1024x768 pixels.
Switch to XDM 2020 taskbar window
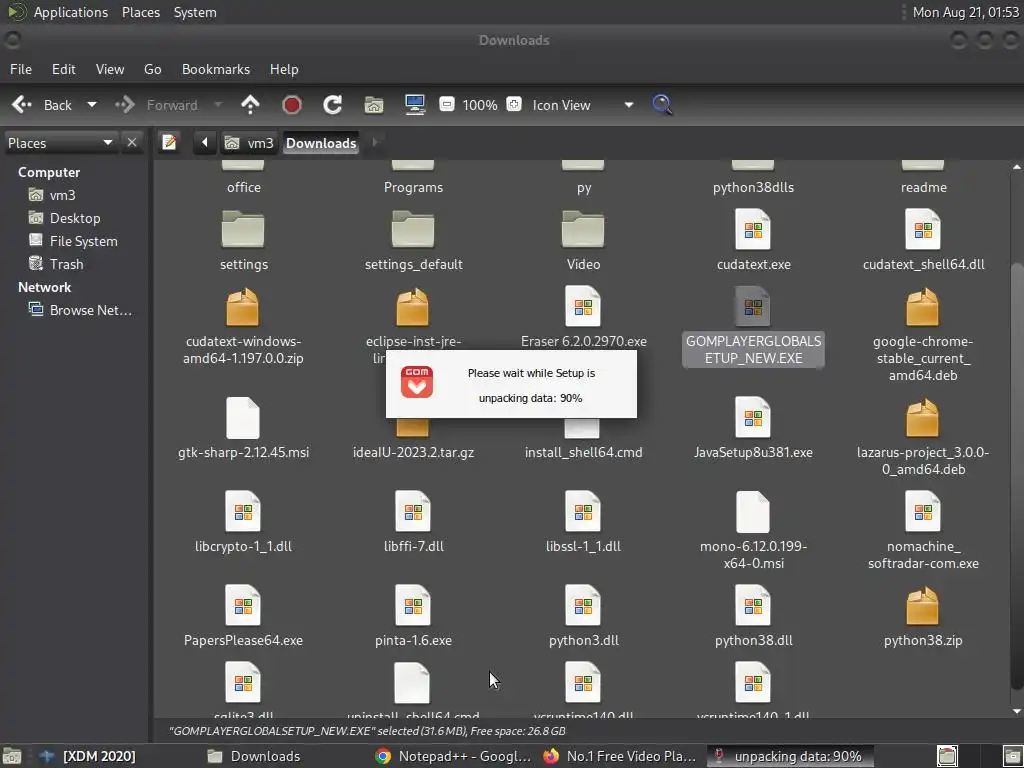pyautogui.click(x=88, y=756)
